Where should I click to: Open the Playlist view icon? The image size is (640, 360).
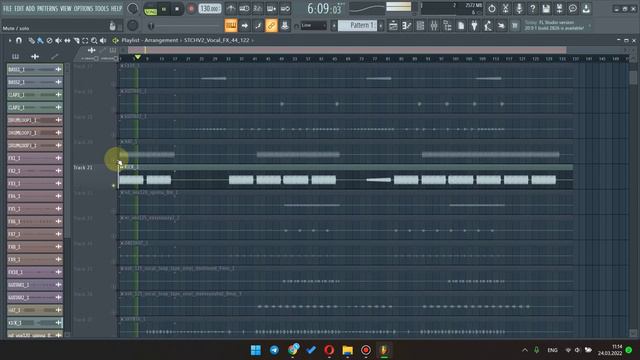click(393, 26)
